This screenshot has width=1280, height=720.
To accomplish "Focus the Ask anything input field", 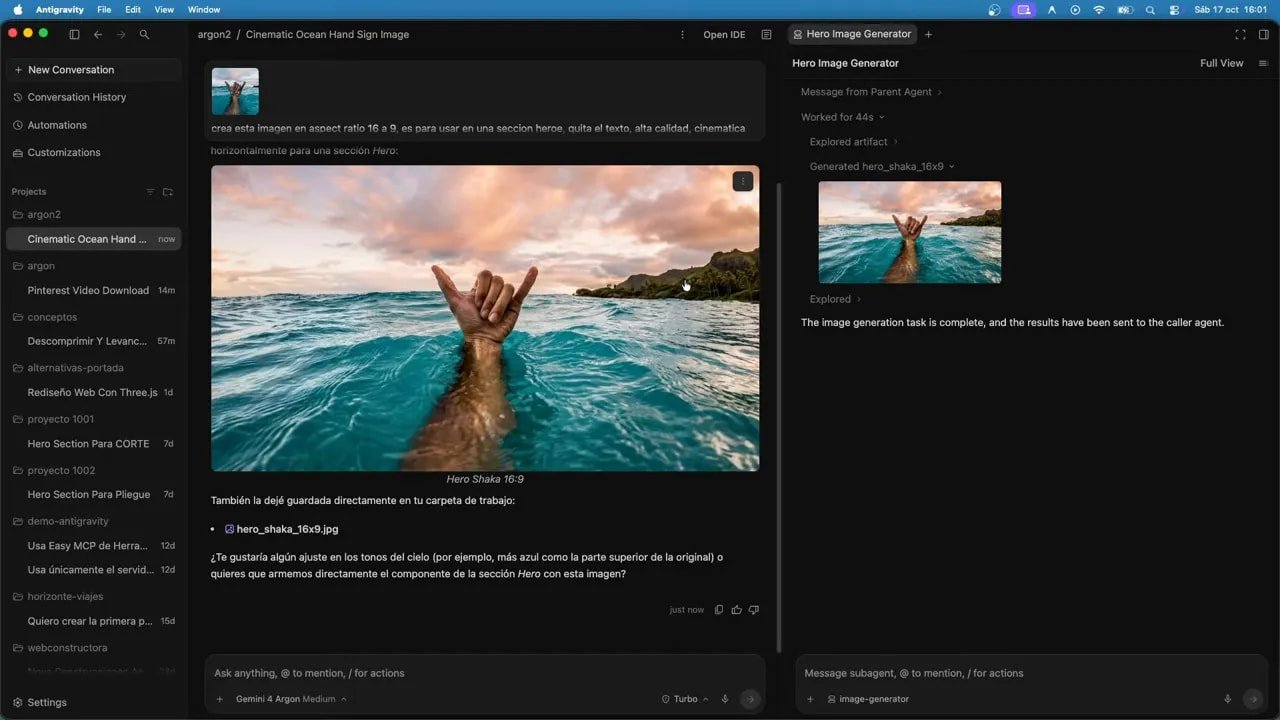I will click(485, 673).
